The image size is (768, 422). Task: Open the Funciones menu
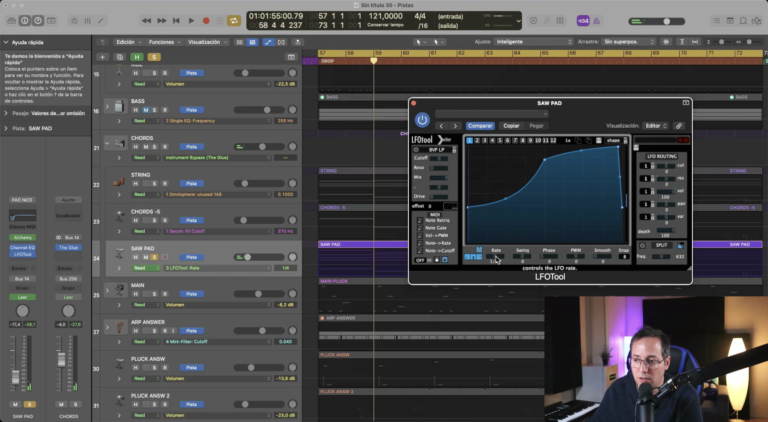coord(165,42)
